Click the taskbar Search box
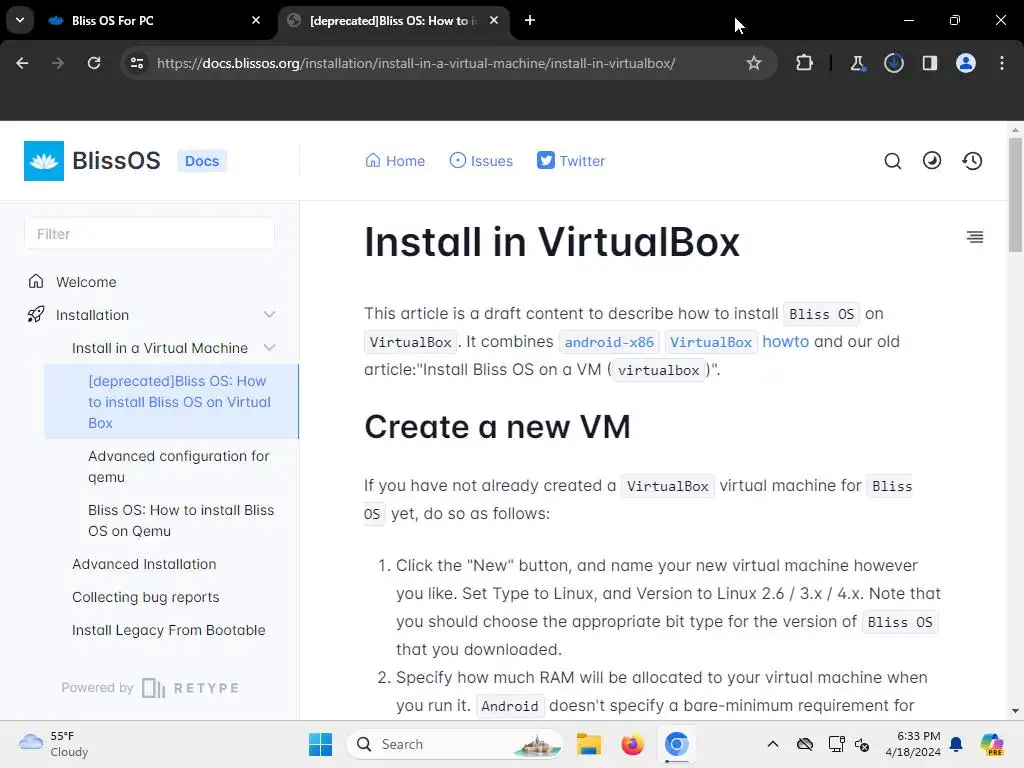 point(455,744)
